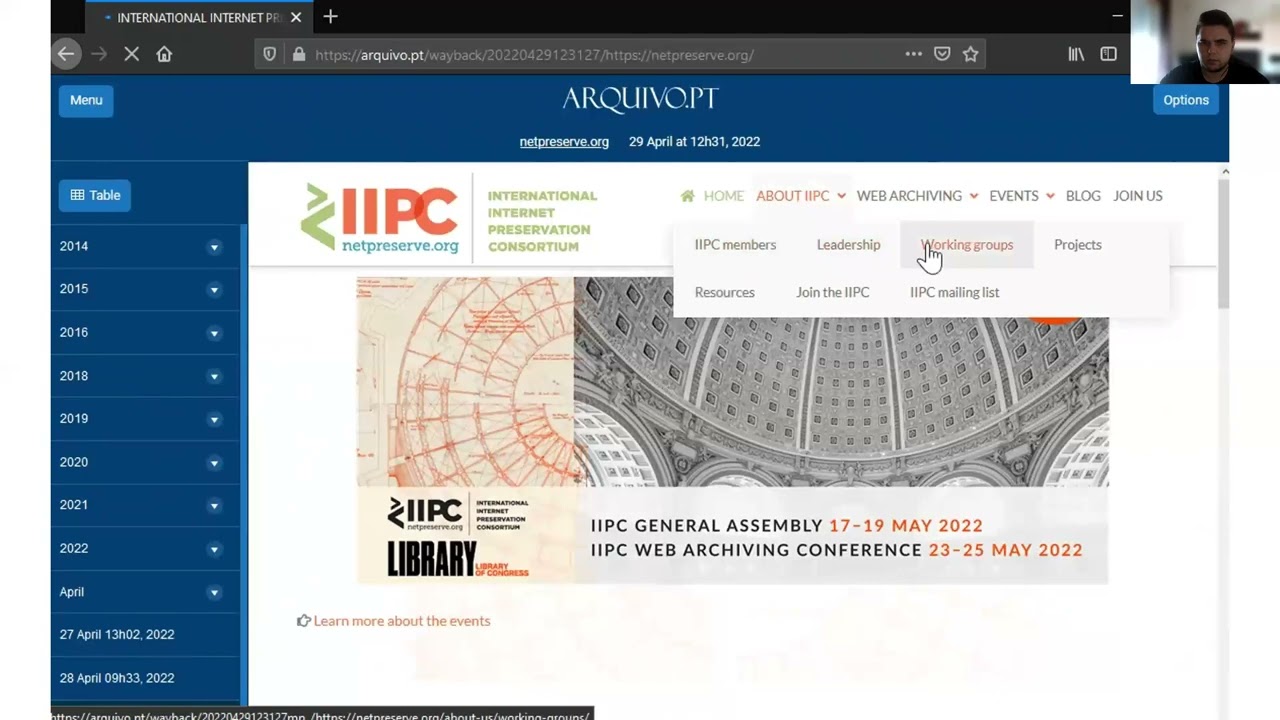Open the WEB ARCHIVING menu
1280x720 pixels.
[x=917, y=196]
